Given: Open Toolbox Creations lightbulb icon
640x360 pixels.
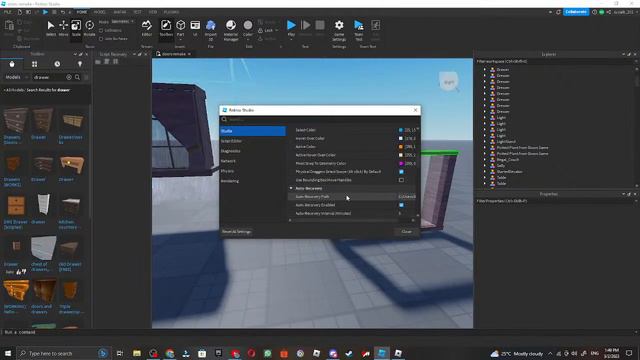Looking at the screenshot, I should coord(80,64).
